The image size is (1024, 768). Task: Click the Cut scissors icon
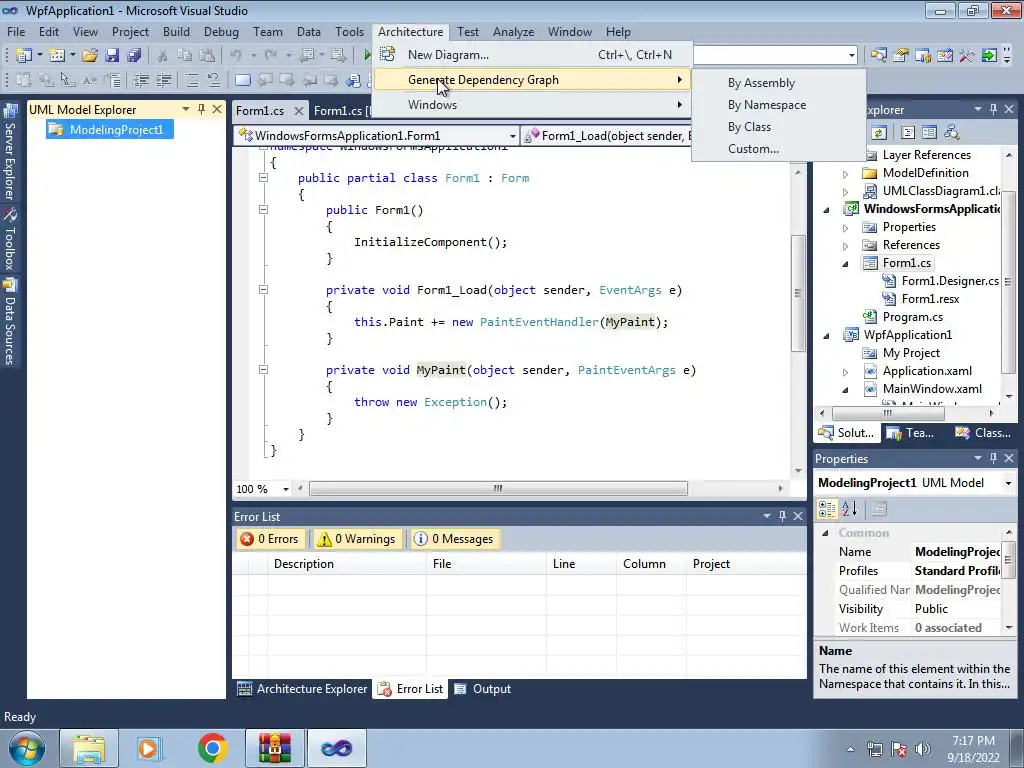[163, 56]
